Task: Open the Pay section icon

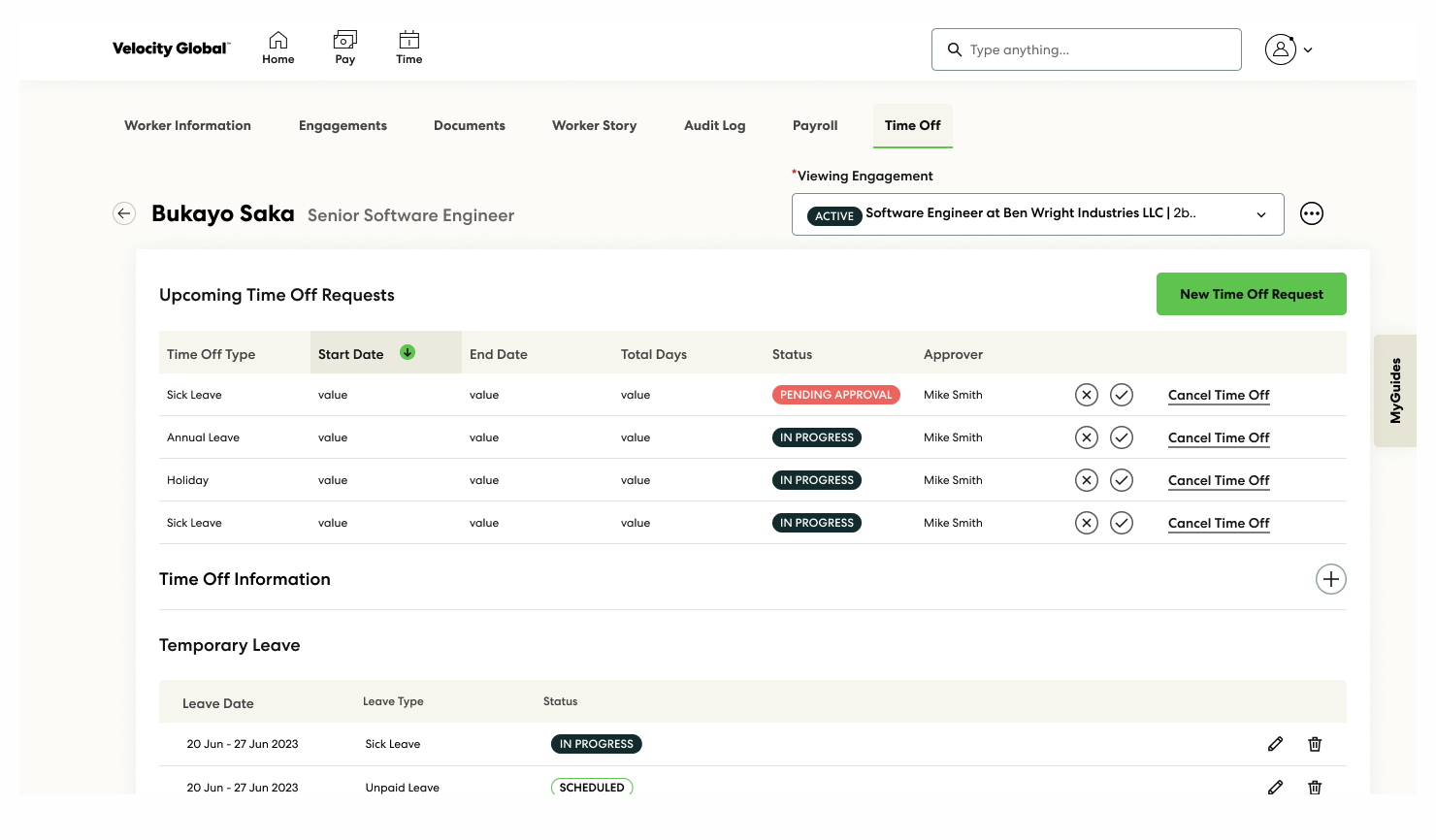Action: pyautogui.click(x=344, y=48)
